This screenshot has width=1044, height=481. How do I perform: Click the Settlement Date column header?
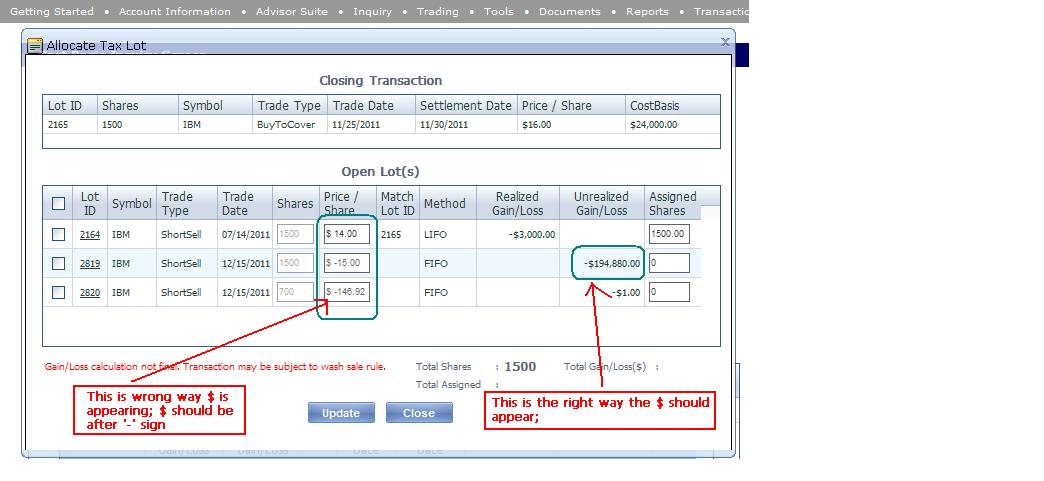pos(465,105)
